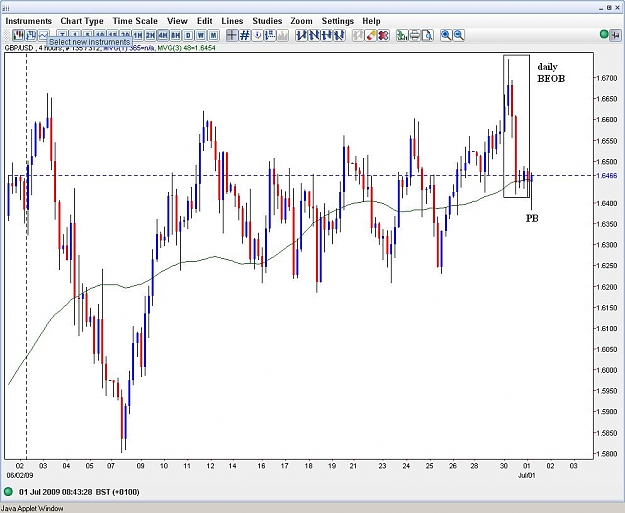Image resolution: width=625 pixels, height=513 pixels.
Task: Open the Chart Type menu
Action: 82,21
